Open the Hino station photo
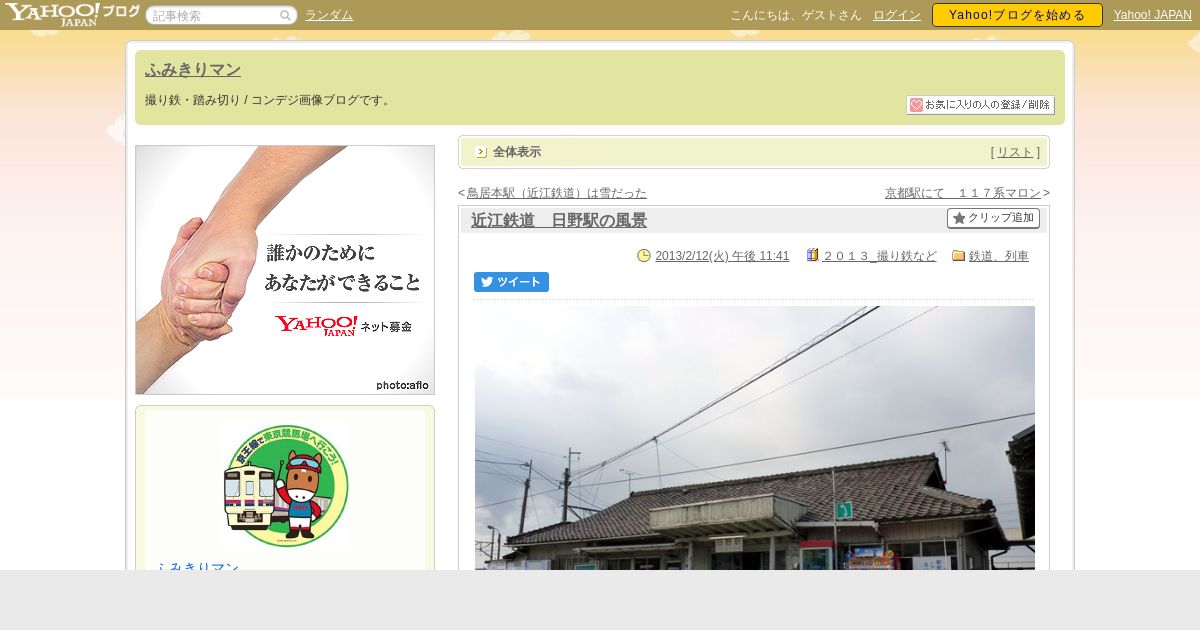This screenshot has width=1200, height=630. (755, 438)
